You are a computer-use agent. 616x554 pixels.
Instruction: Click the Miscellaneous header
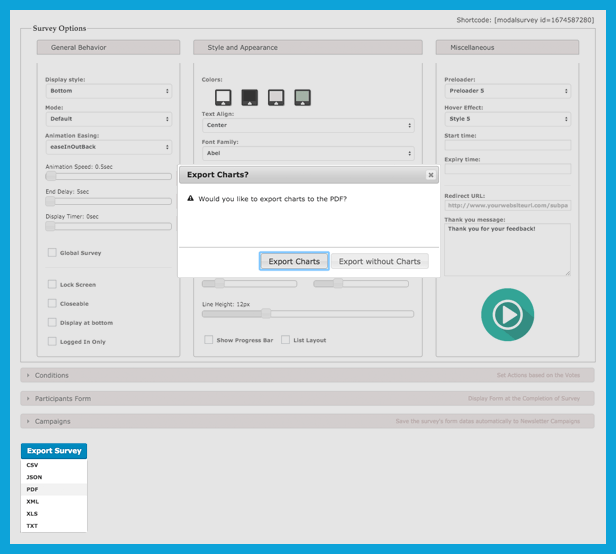(507, 47)
